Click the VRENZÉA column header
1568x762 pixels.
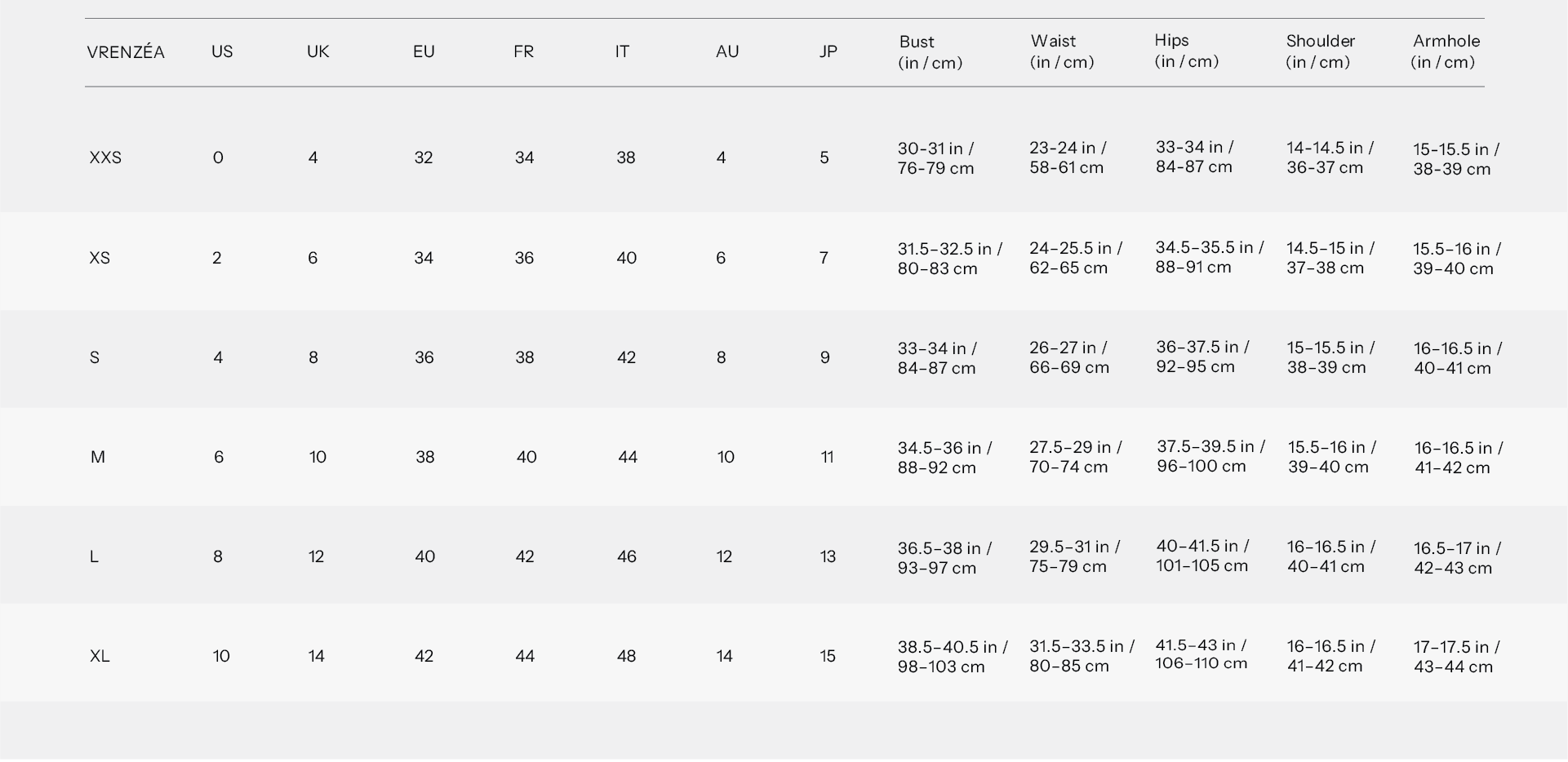click(126, 52)
